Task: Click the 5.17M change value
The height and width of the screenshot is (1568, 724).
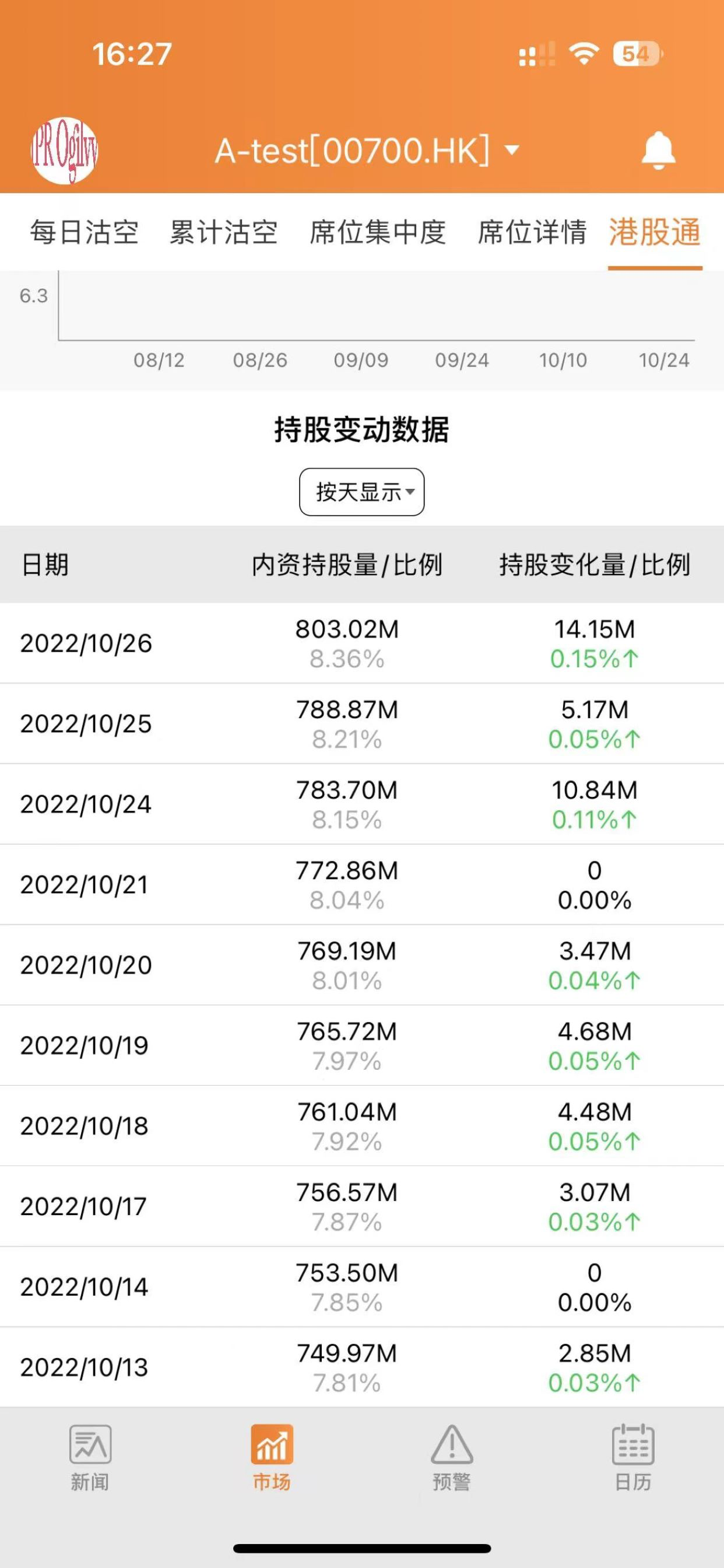Action: pos(595,709)
